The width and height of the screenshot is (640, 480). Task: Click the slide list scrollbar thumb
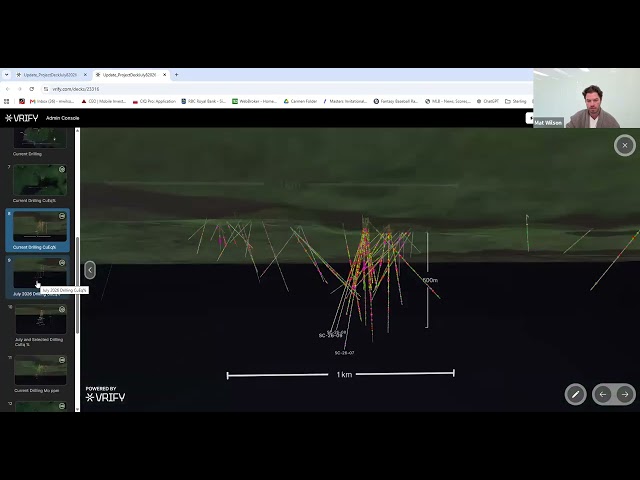tap(78, 286)
